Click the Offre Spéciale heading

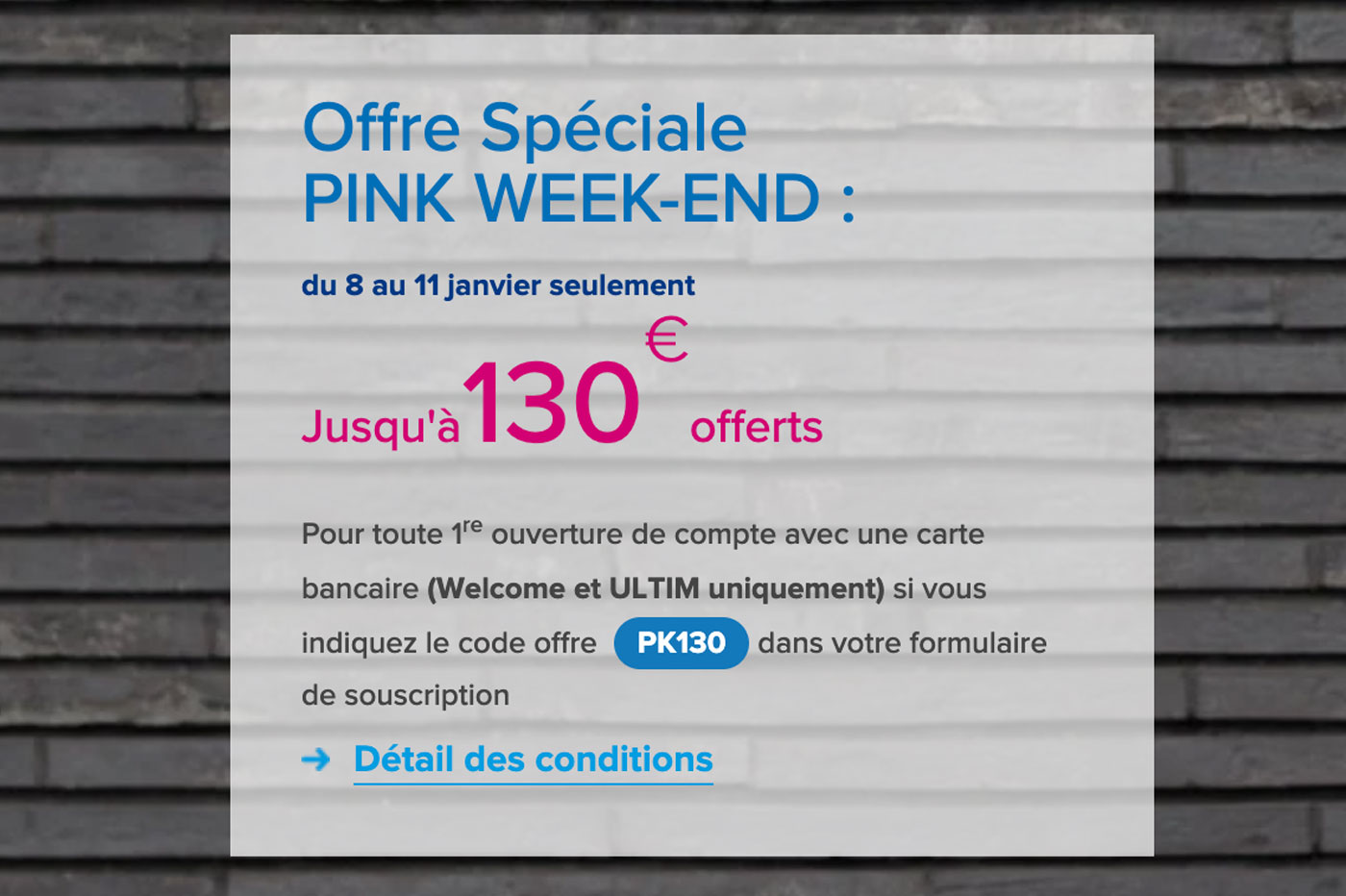tap(525, 128)
